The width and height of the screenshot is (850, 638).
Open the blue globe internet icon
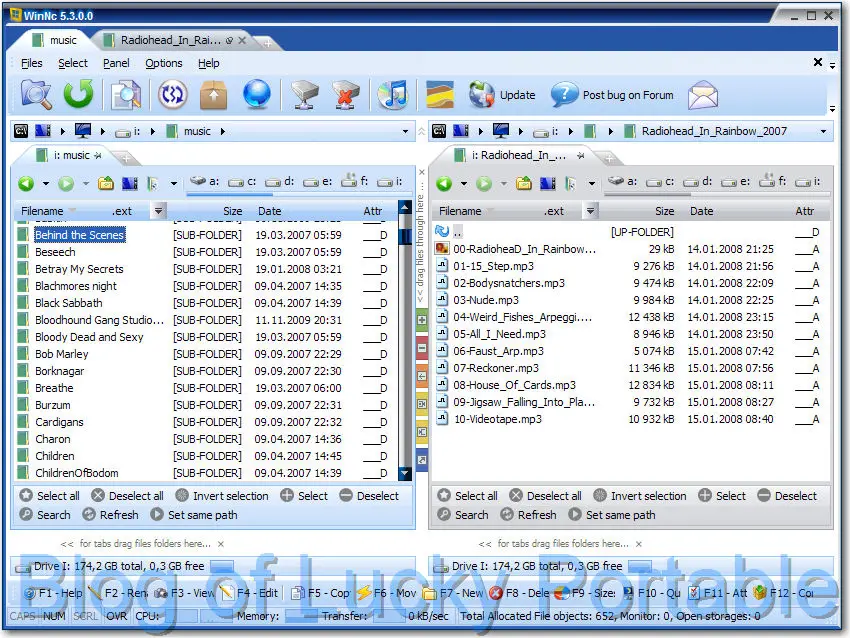[x=257, y=94]
